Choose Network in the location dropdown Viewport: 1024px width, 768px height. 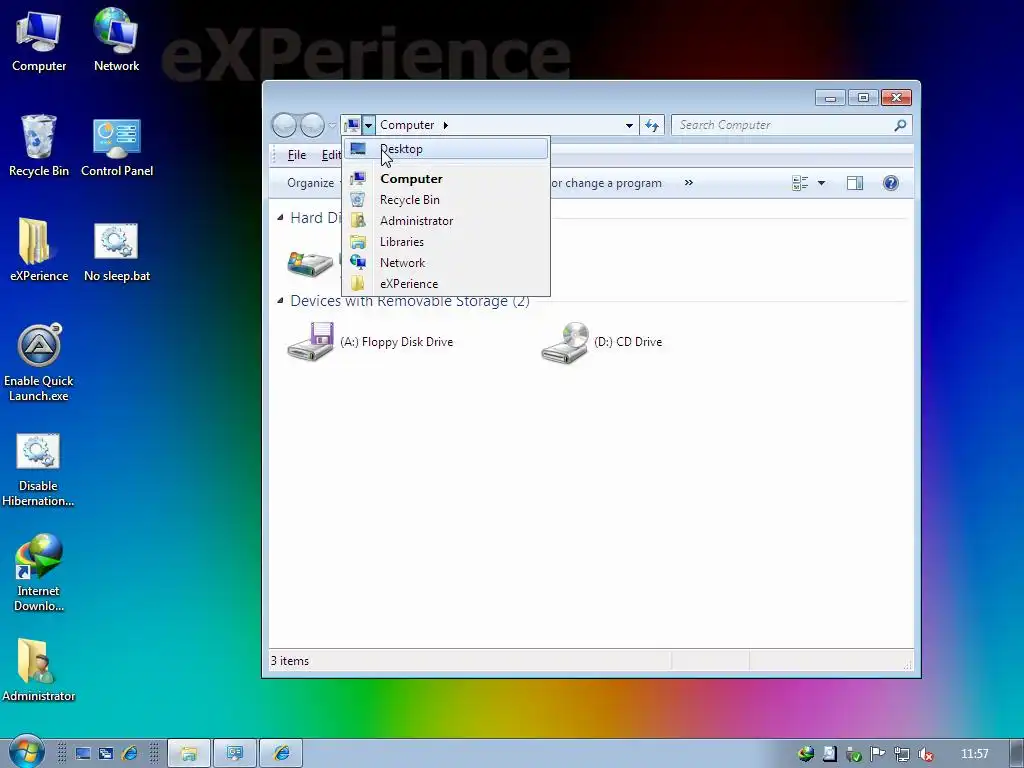click(x=445, y=263)
